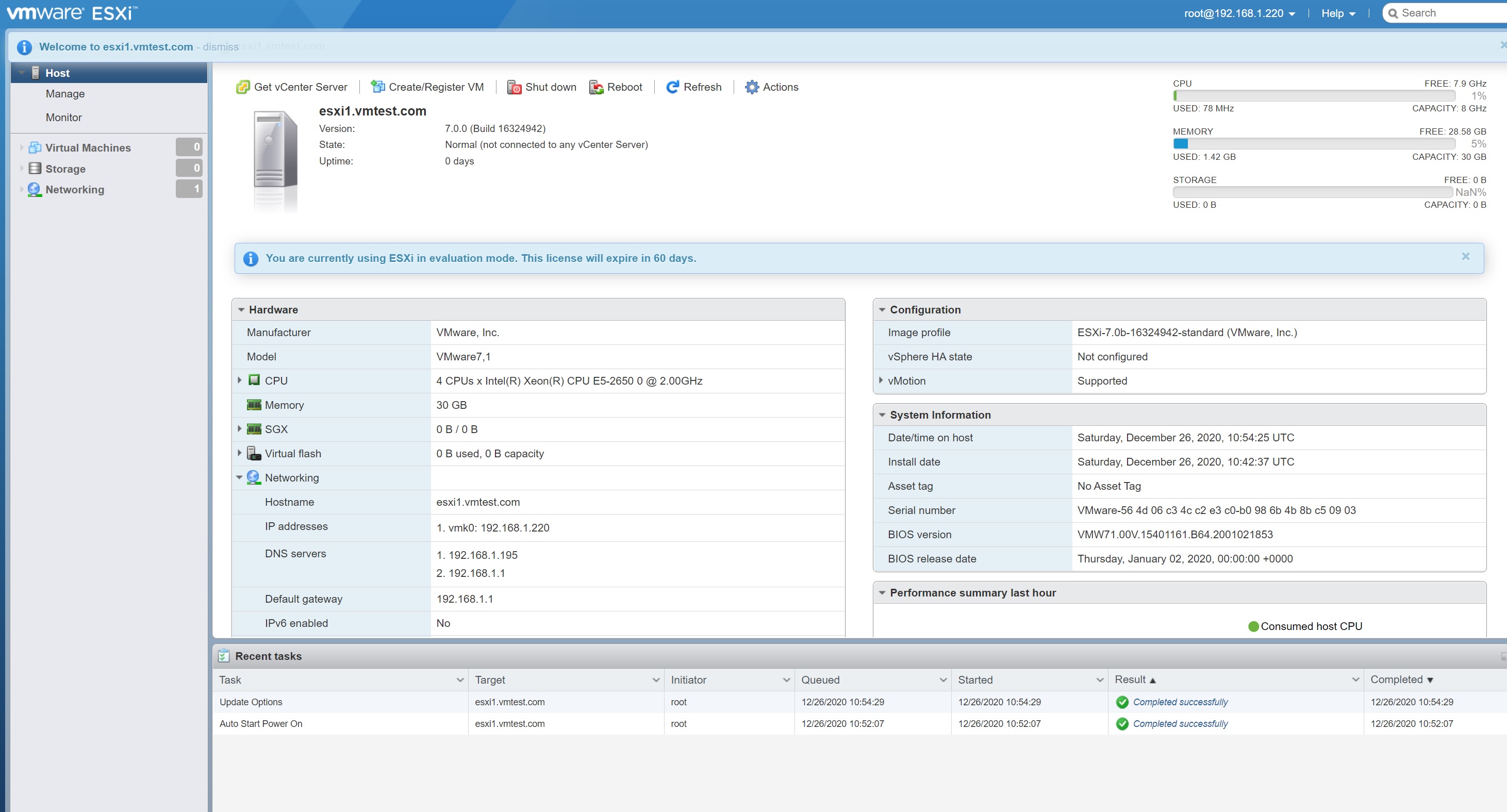Collapse the Configuration panel
This screenshot has height=812, width=1507.
(882, 310)
